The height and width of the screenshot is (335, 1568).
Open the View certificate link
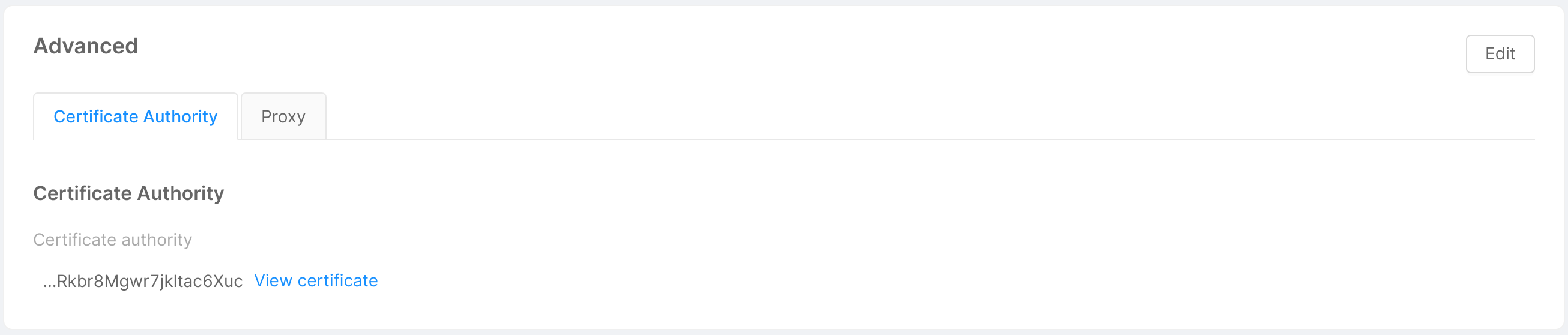click(x=315, y=280)
